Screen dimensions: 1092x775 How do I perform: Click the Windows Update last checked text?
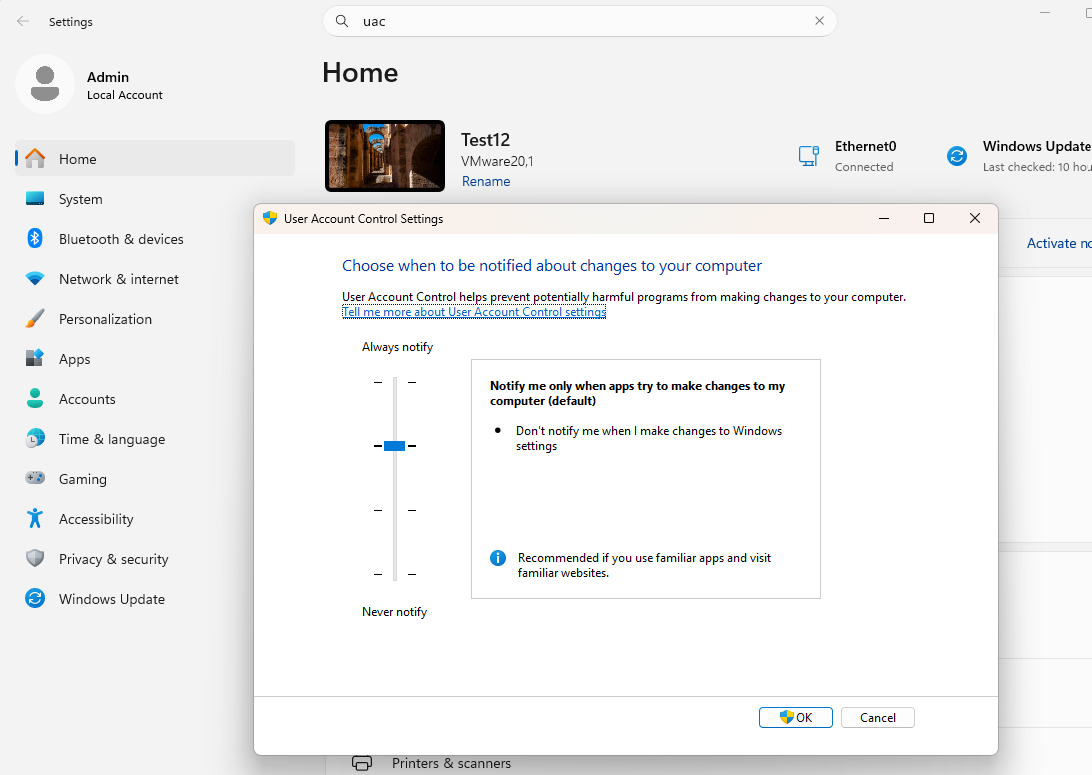[x=1037, y=167]
